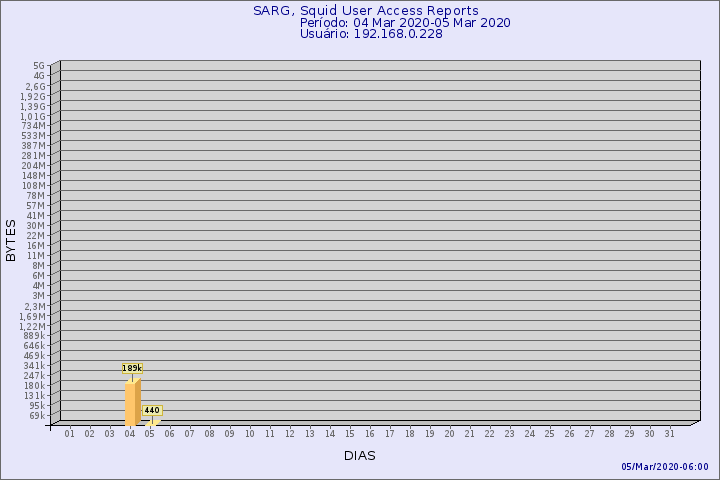Viewport: 720px width, 480px height.
Task: Click day 20 on the x-axis
Action: point(450,434)
